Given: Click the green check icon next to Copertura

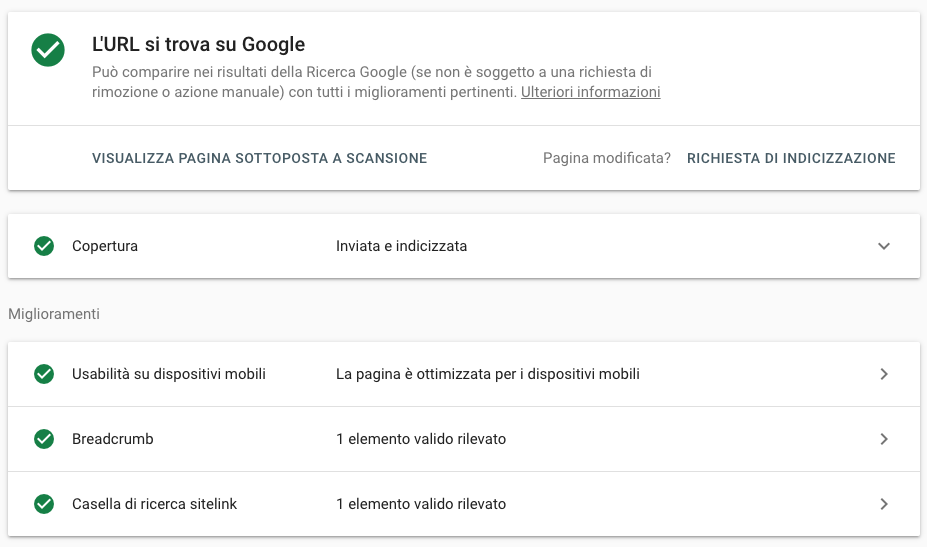Looking at the screenshot, I should (44, 246).
